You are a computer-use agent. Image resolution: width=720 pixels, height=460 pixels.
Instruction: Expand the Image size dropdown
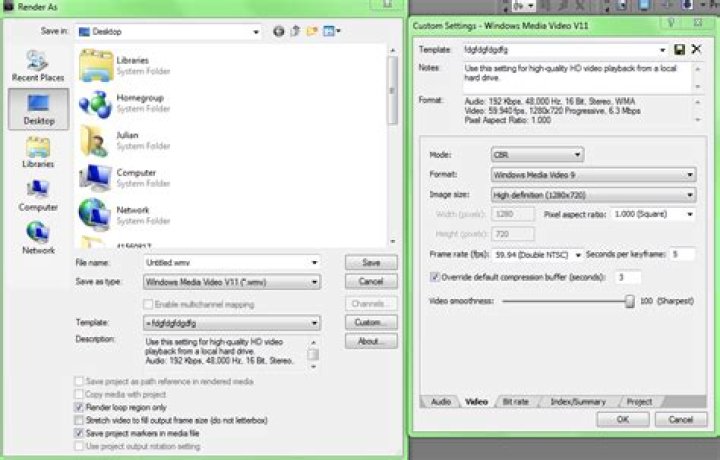tap(593, 195)
